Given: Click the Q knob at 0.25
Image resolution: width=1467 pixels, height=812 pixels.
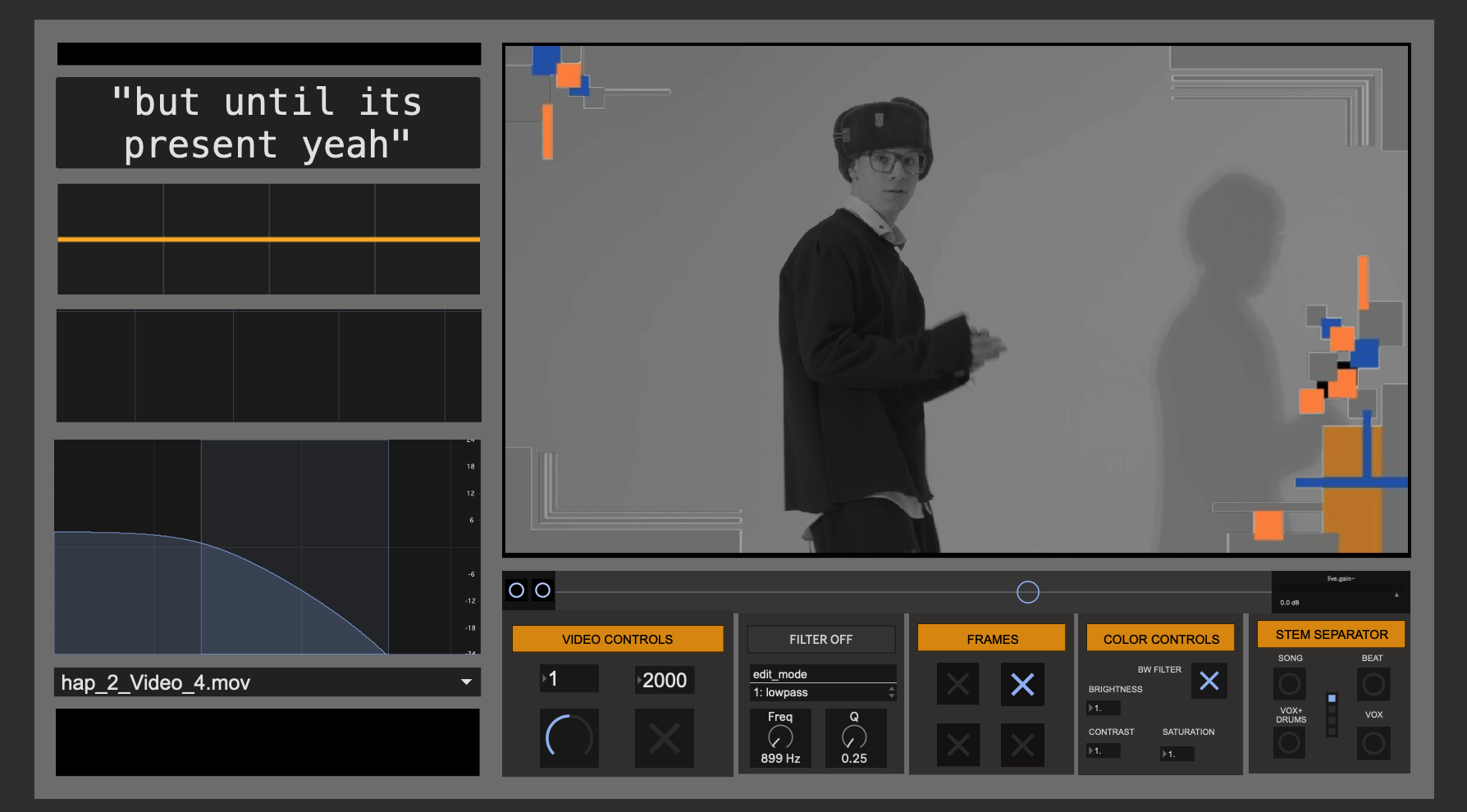Looking at the screenshot, I should (854, 737).
